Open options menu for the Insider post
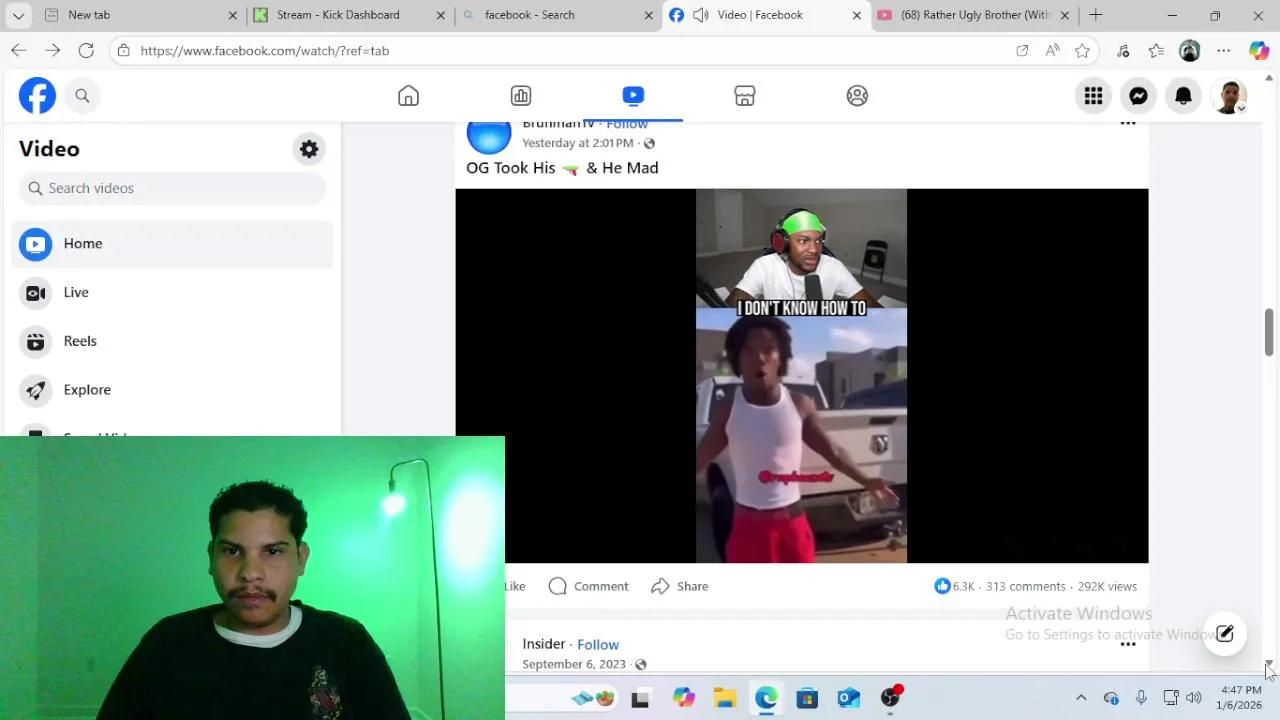This screenshot has width=1280, height=720. tap(1128, 644)
